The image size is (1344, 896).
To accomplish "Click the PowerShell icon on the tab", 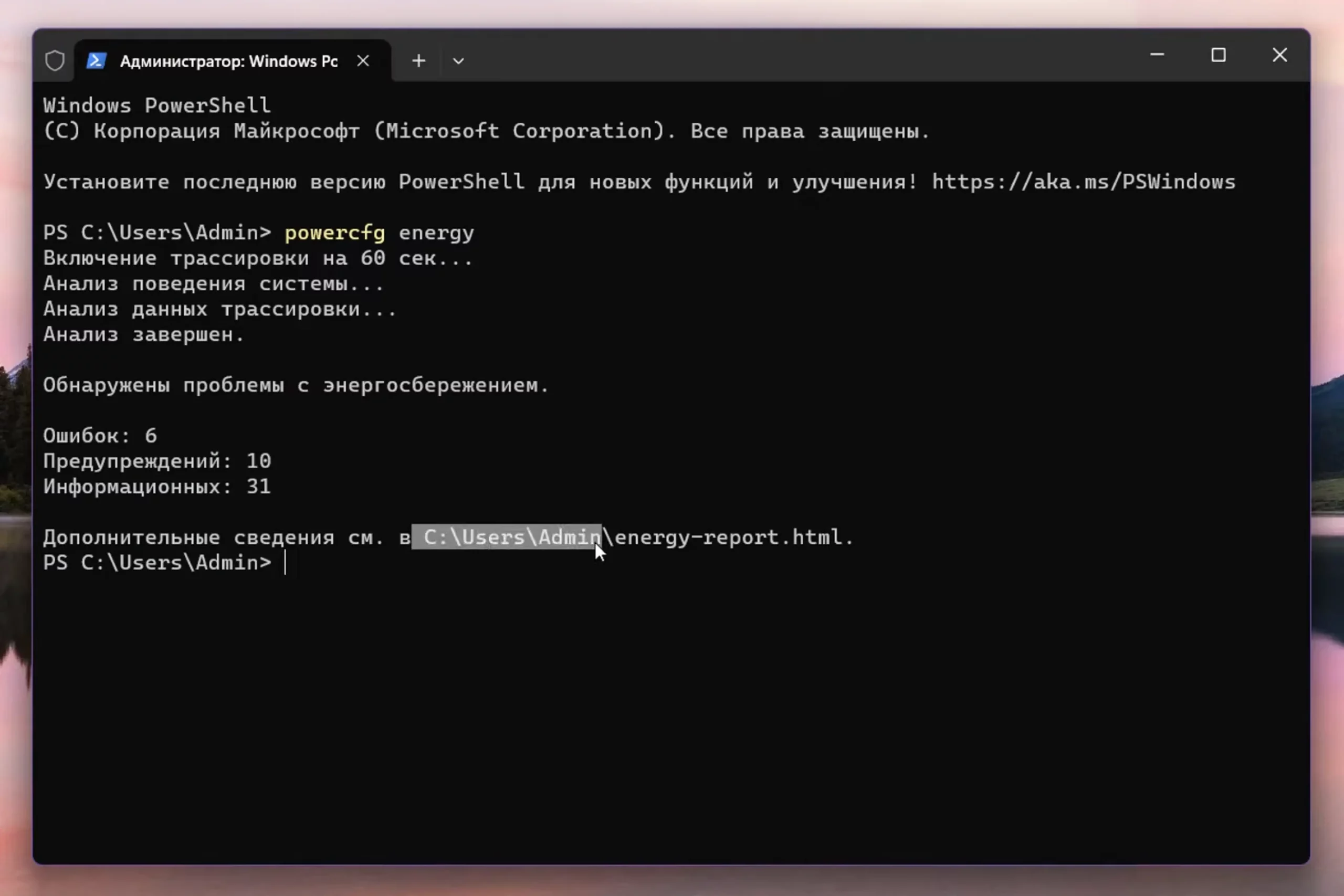I will pyautogui.click(x=96, y=60).
